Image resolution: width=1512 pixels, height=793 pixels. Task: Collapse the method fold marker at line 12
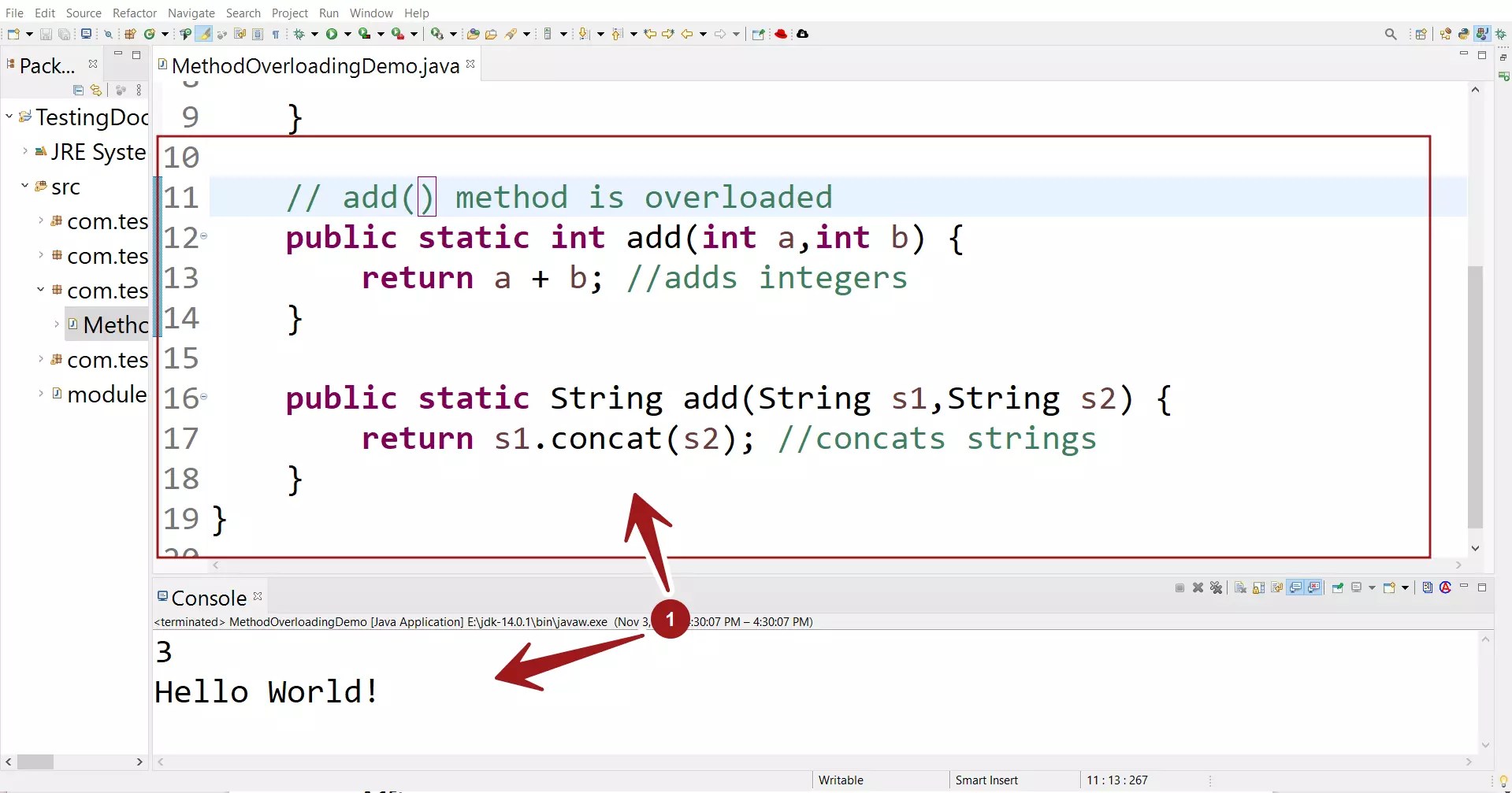coord(204,235)
